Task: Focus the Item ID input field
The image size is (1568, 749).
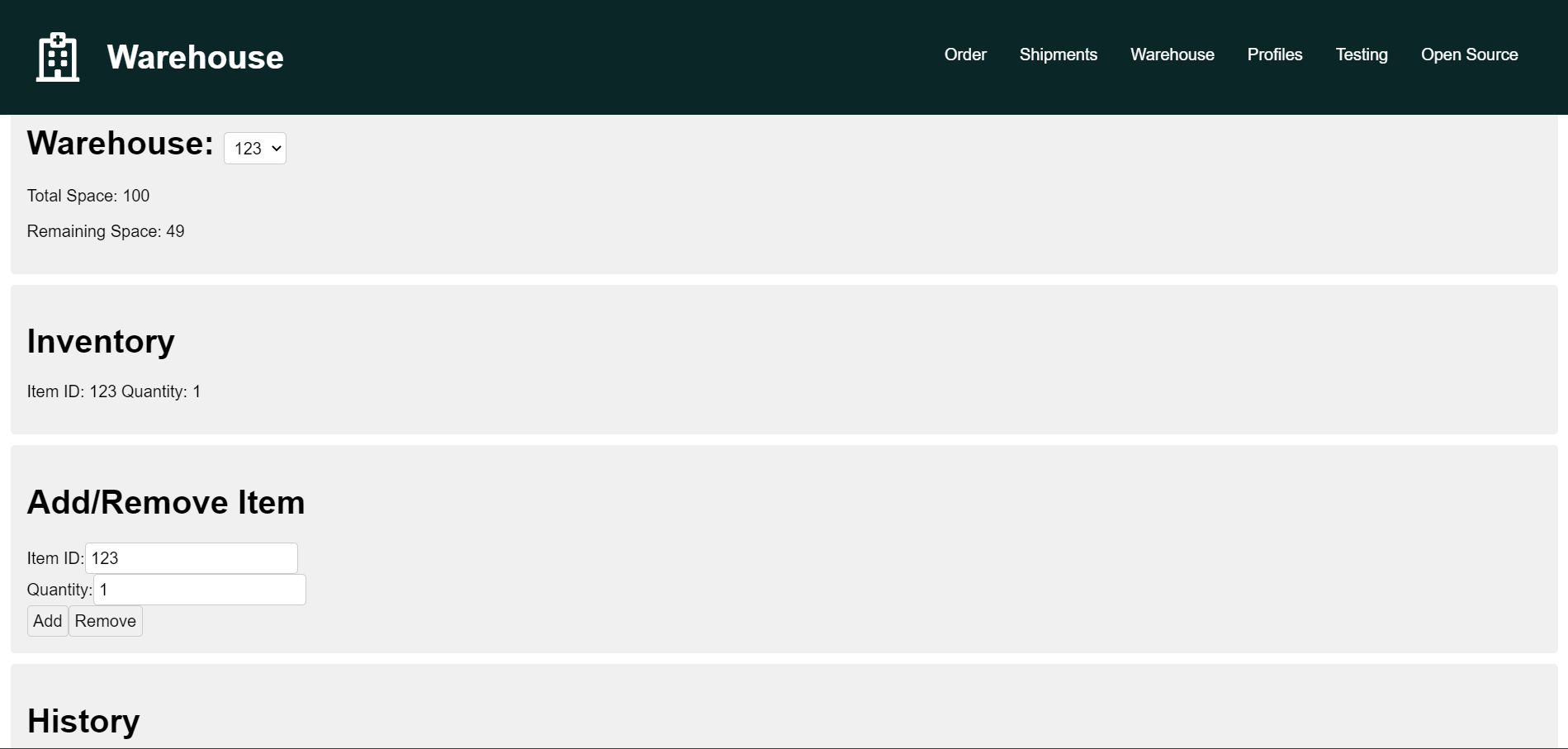Action: coord(192,558)
